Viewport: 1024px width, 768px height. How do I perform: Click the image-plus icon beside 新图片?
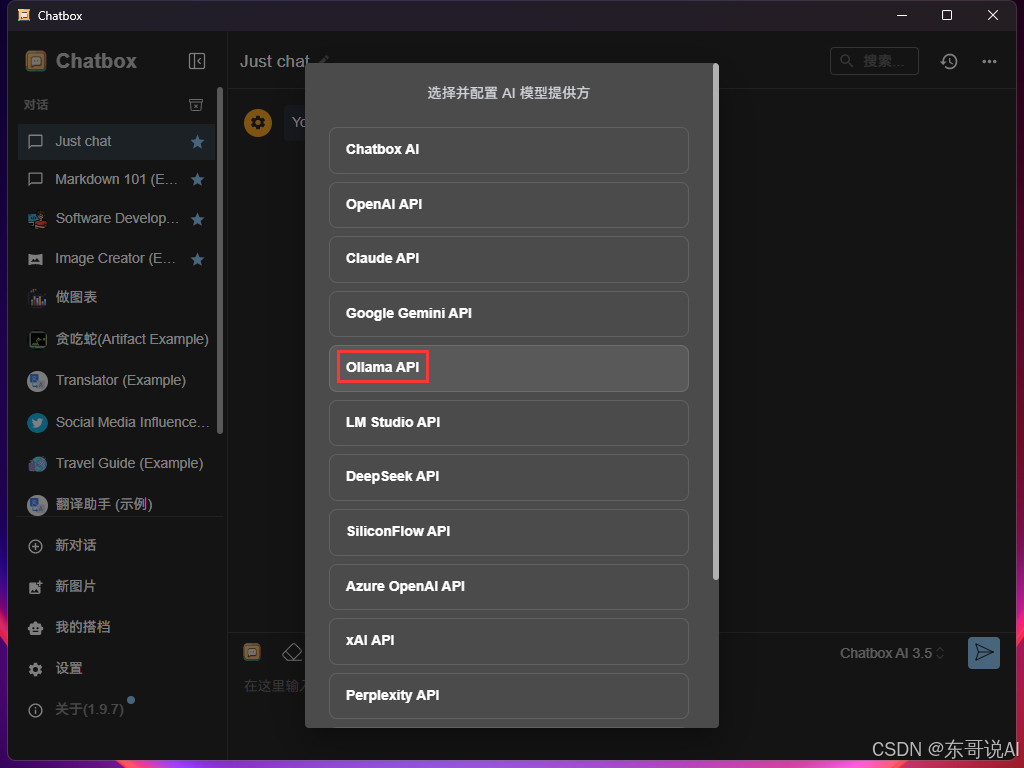click(x=35, y=587)
